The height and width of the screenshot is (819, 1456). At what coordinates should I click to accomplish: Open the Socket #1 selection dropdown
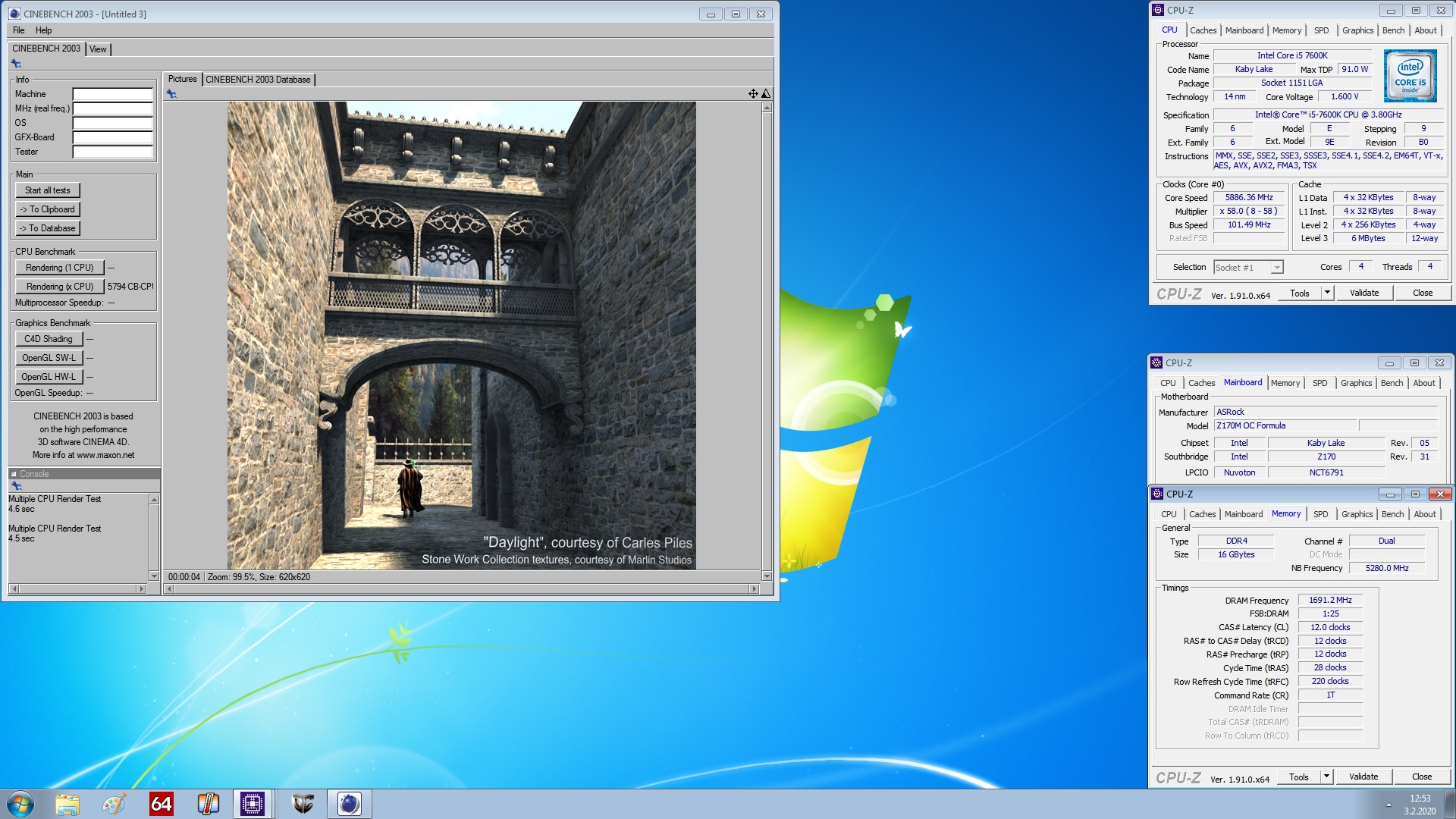(1277, 268)
